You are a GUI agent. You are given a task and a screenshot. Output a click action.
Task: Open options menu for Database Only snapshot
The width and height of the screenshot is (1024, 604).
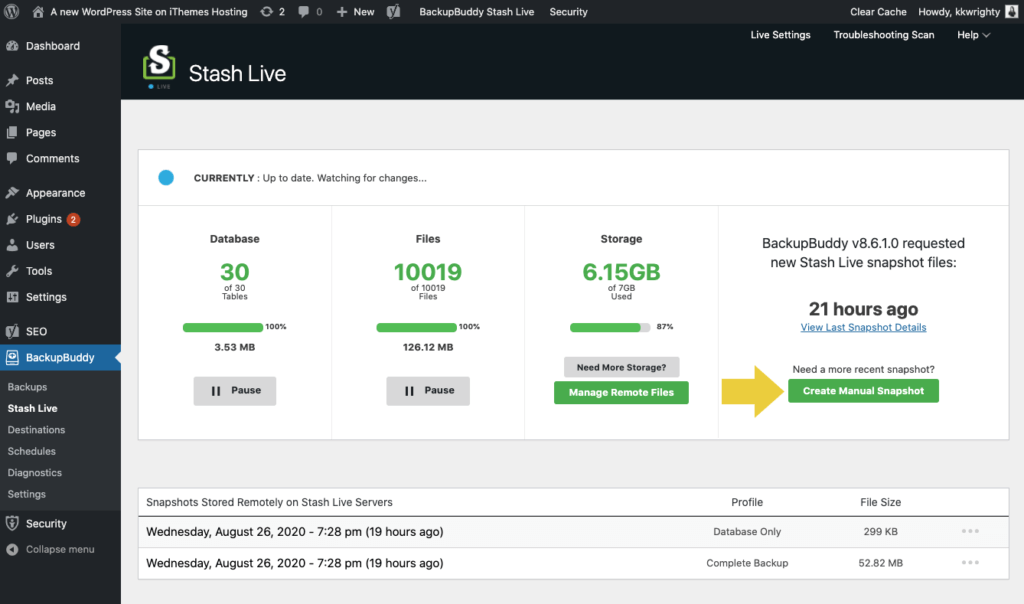(x=970, y=532)
